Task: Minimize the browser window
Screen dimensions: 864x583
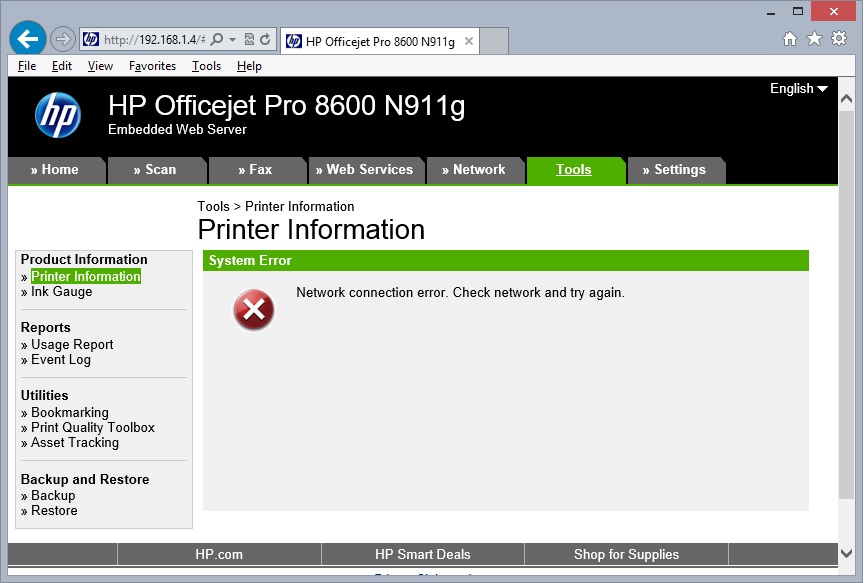Action: click(x=771, y=12)
